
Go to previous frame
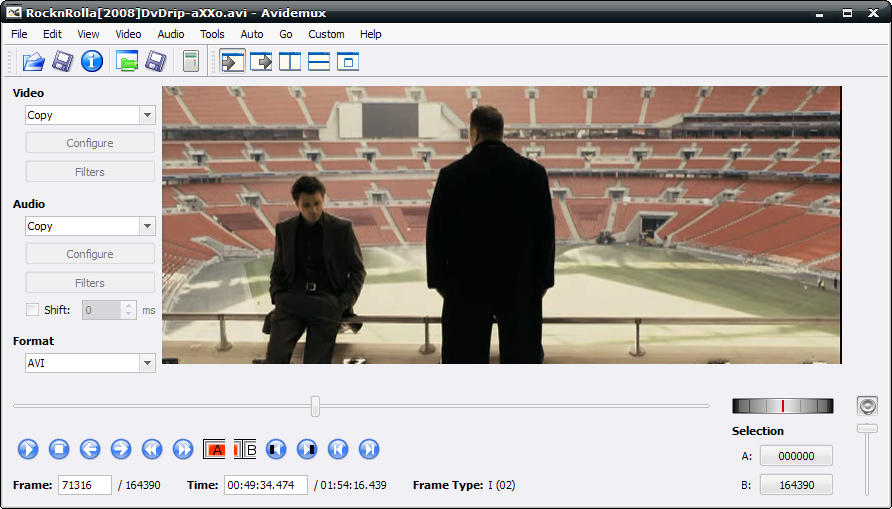click(90, 449)
